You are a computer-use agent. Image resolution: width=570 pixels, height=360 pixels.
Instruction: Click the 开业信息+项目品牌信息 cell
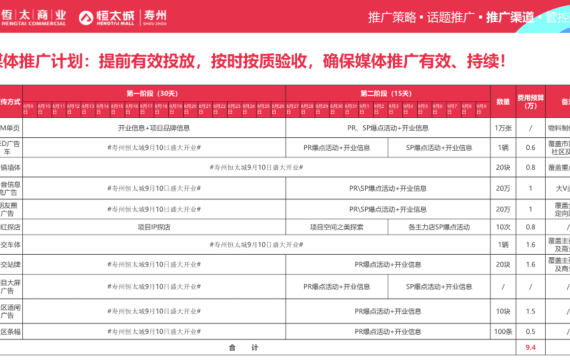click(154, 128)
